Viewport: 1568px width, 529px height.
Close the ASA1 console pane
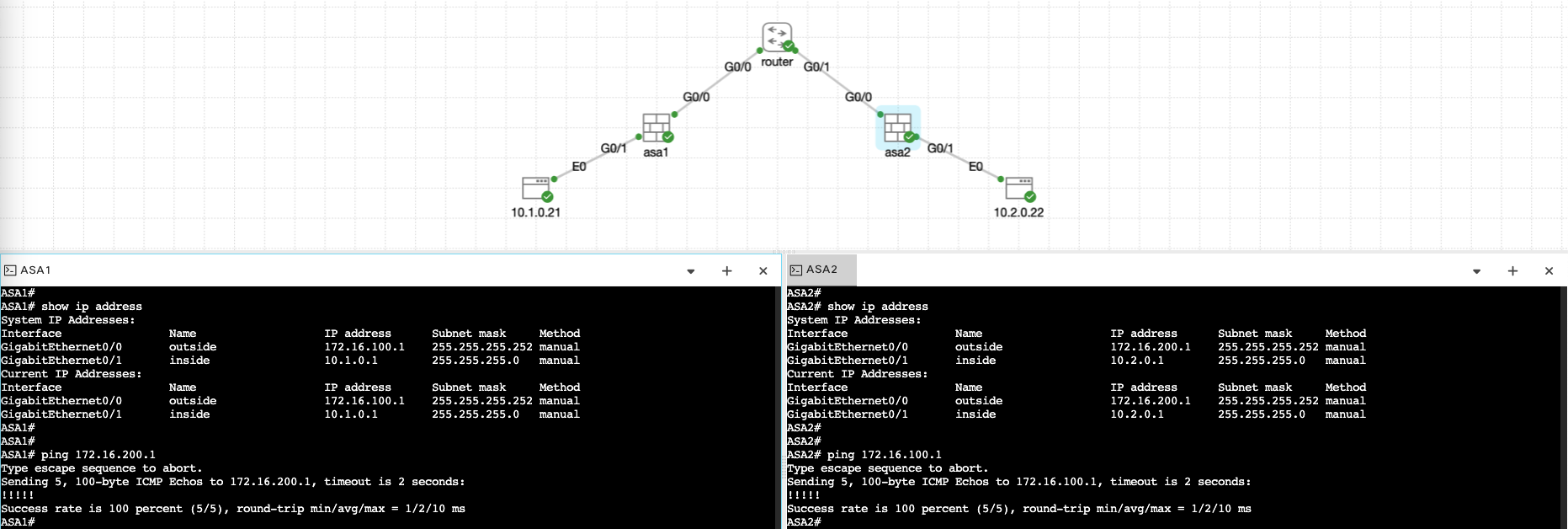[x=763, y=271]
